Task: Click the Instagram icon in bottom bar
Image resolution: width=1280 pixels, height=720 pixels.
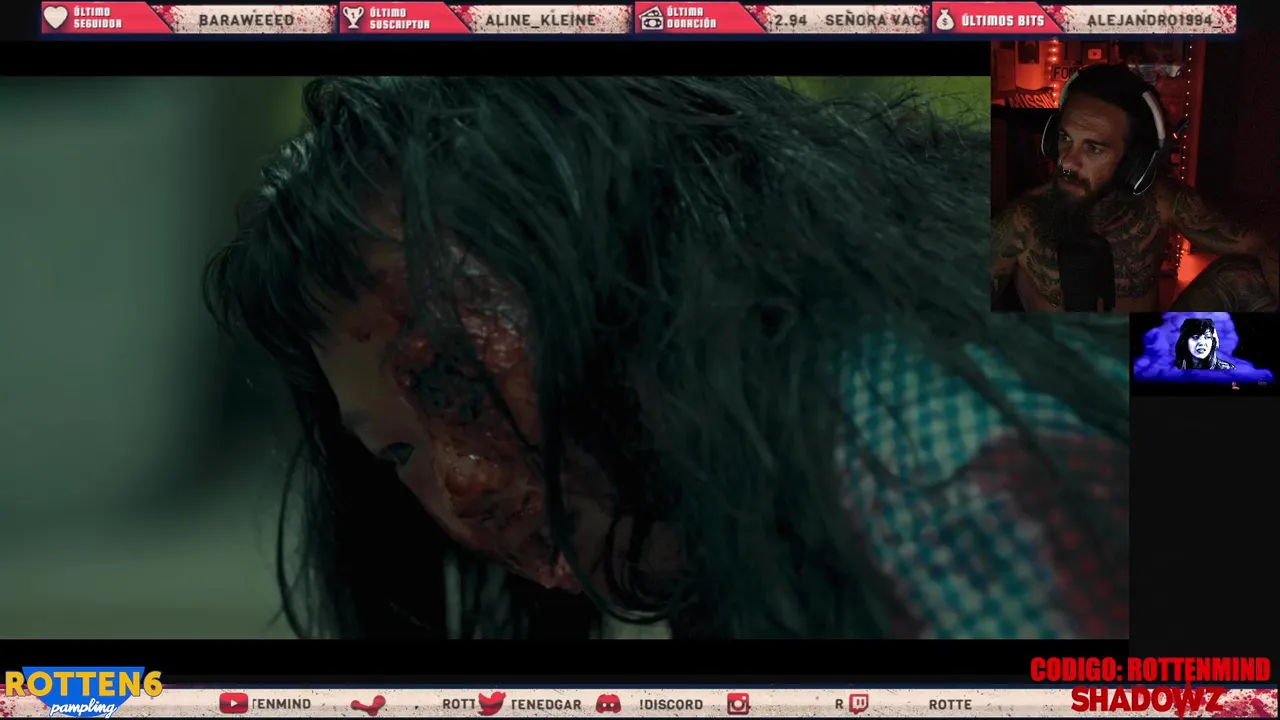Action: (x=738, y=704)
